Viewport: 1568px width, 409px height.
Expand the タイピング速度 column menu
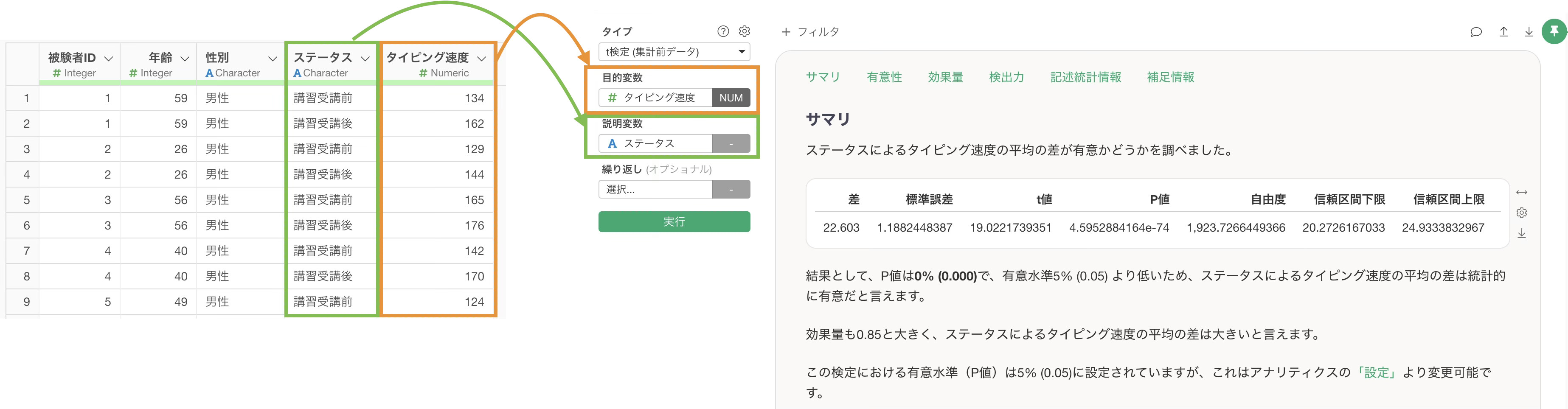pos(481,59)
